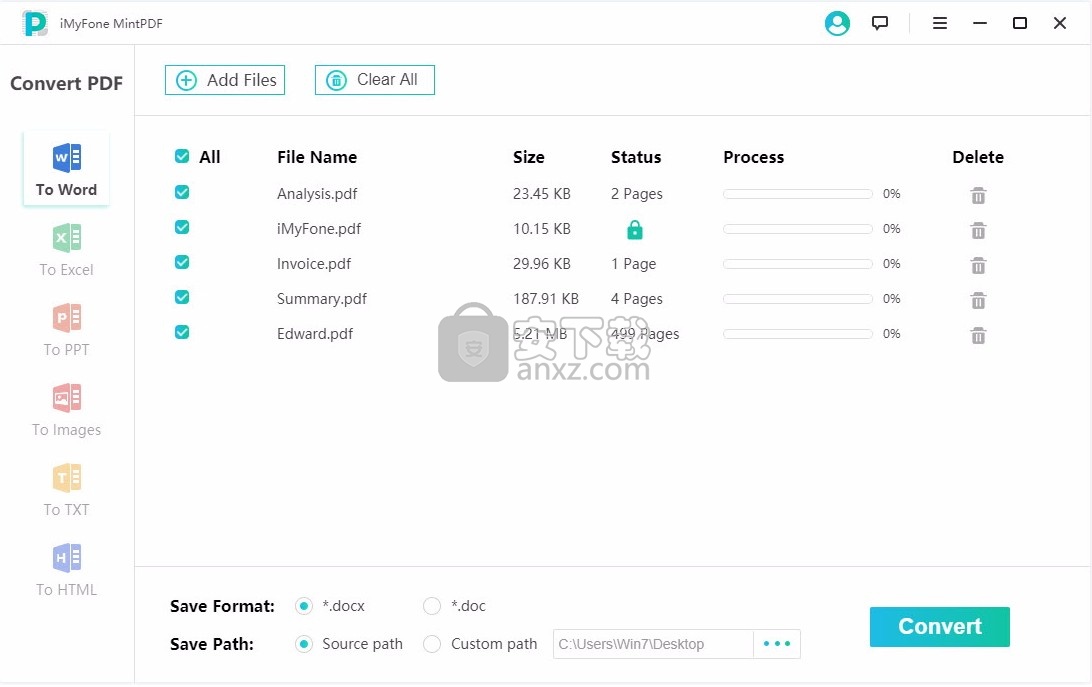Delete iMyFone.pdf using its trash icon
Image resolution: width=1092 pixels, height=687 pixels.
point(978,230)
